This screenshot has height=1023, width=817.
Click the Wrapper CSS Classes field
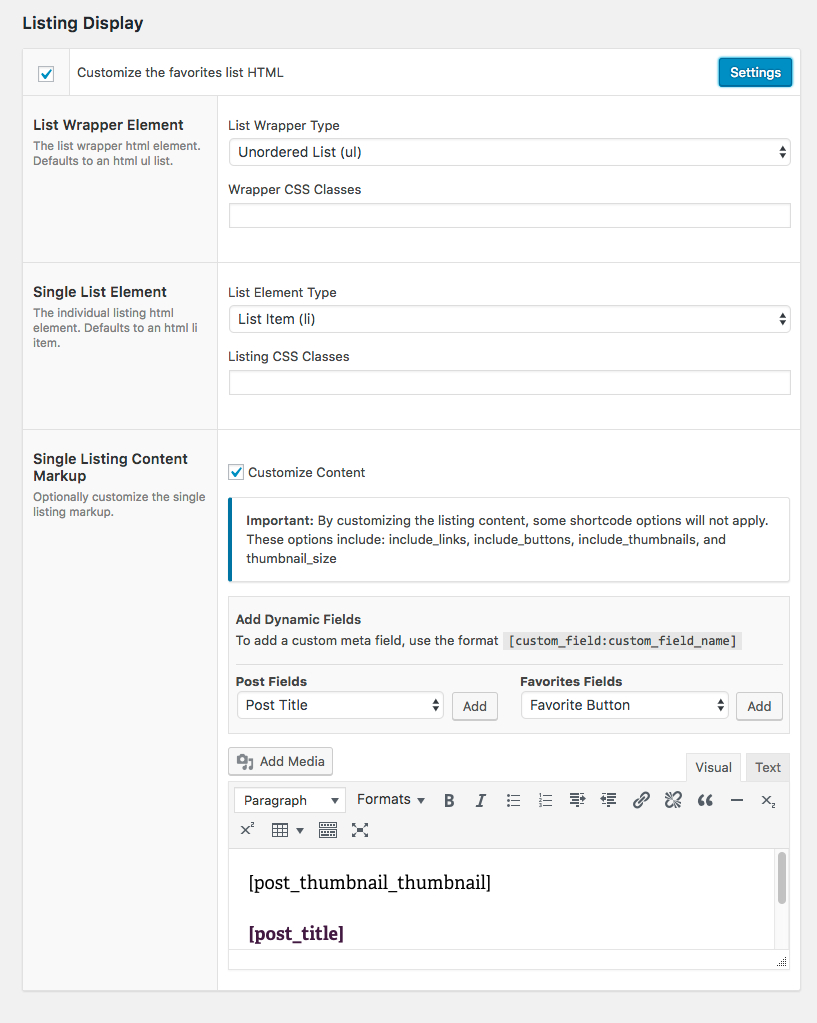(x=509, y=216)
